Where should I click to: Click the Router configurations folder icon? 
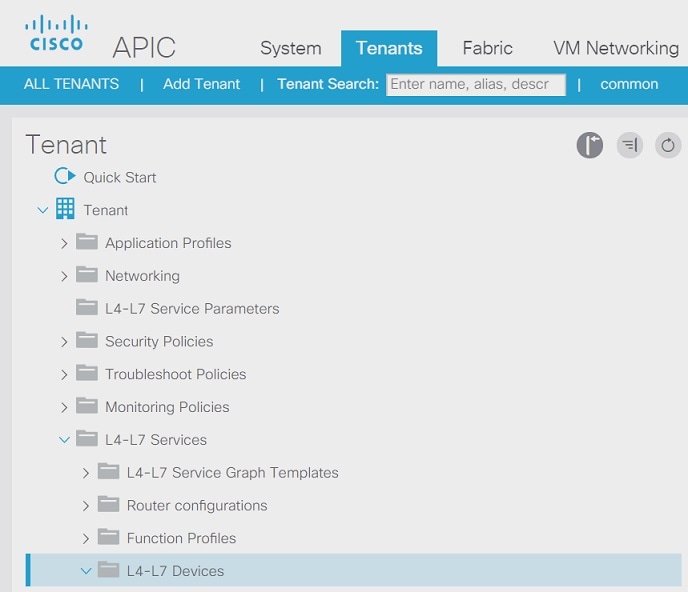pos(108,504)
